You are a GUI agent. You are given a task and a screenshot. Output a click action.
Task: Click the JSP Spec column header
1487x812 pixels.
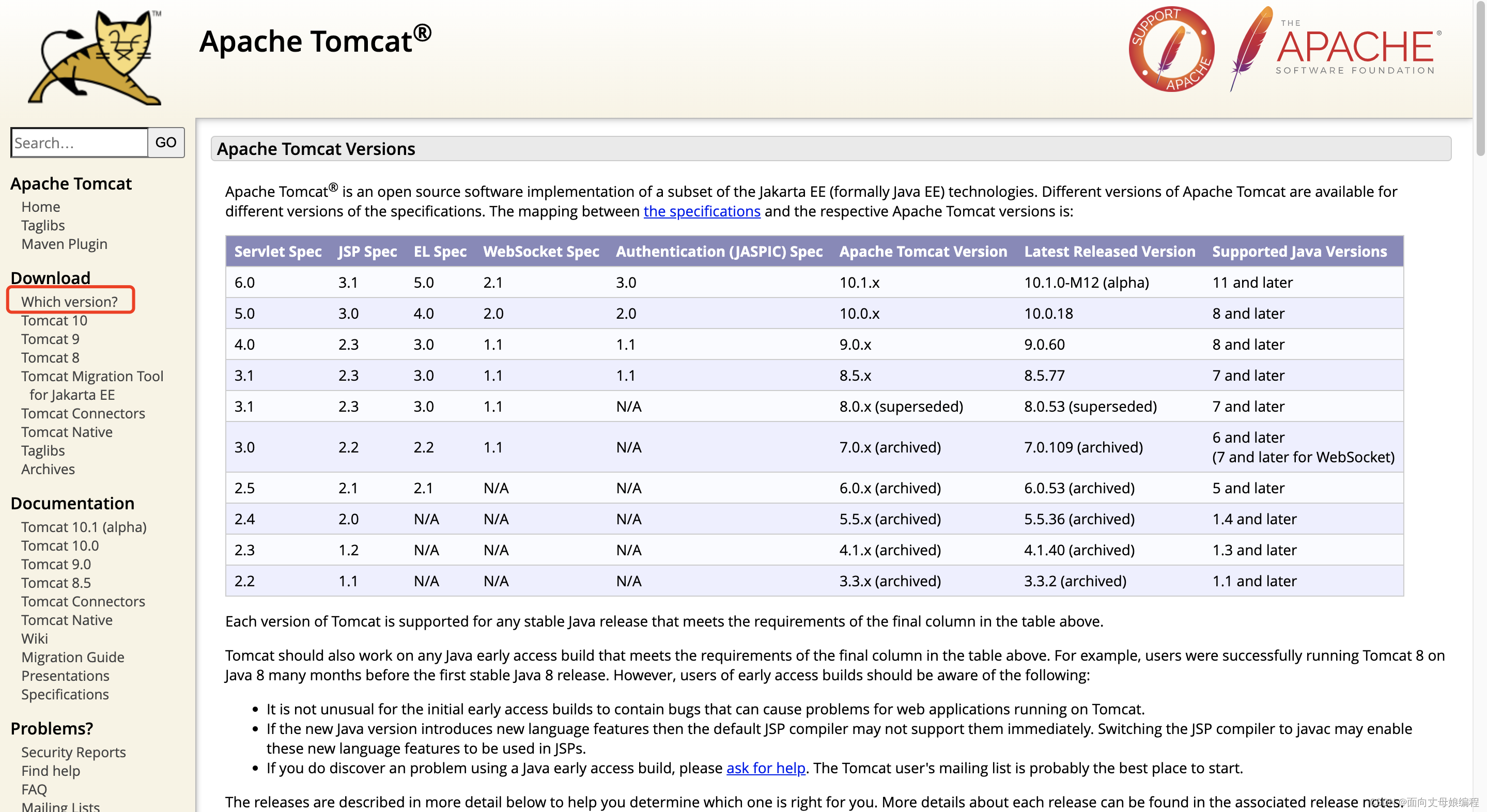pos(367,251)
